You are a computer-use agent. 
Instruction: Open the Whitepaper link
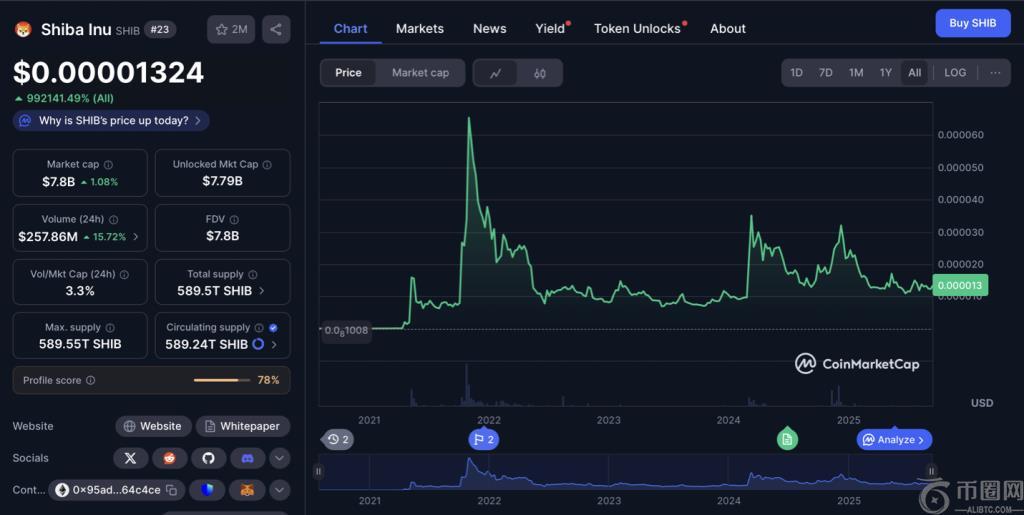pyautogui.click(x=242, y=426)
